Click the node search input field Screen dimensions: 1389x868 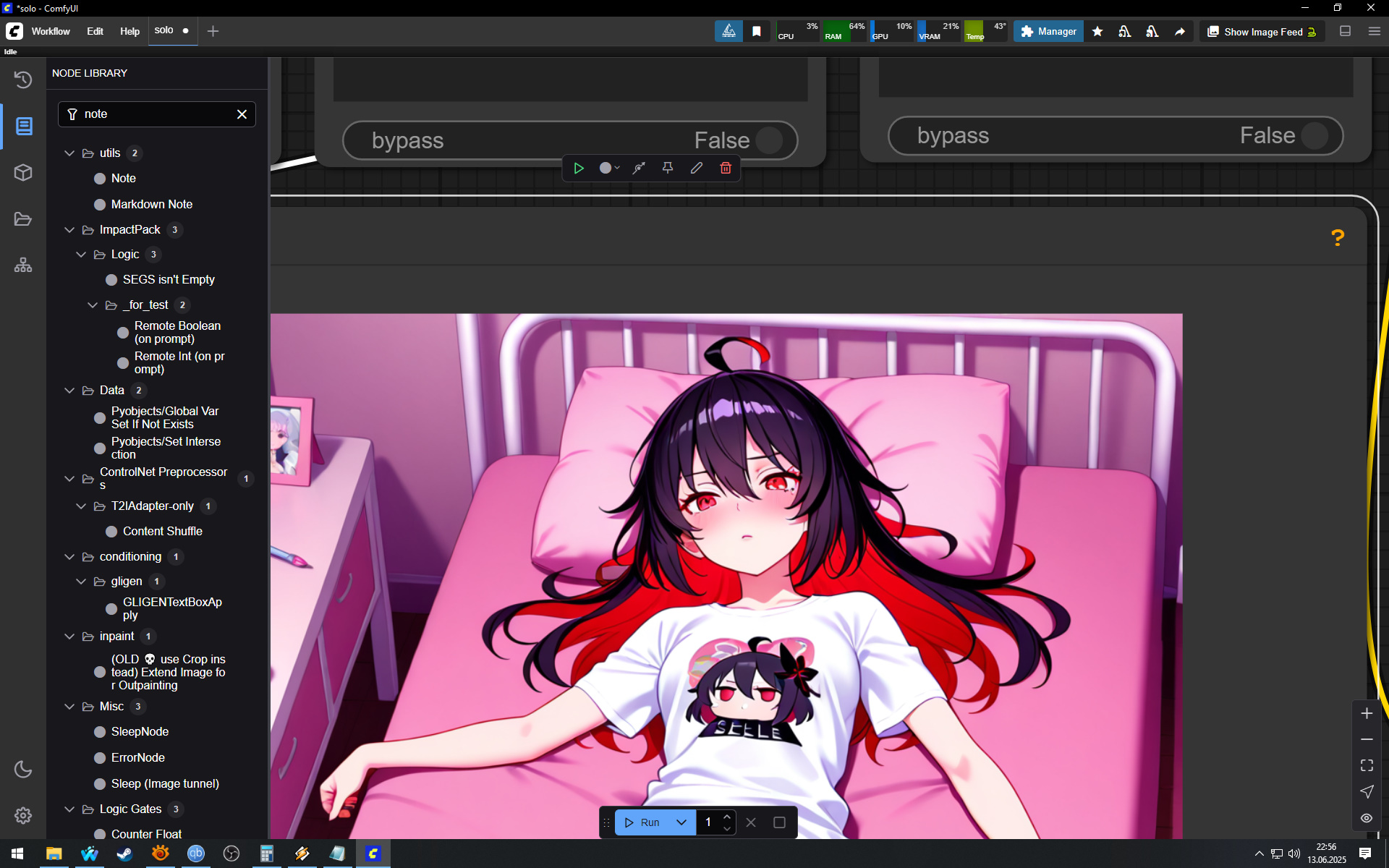pos(157,114)
